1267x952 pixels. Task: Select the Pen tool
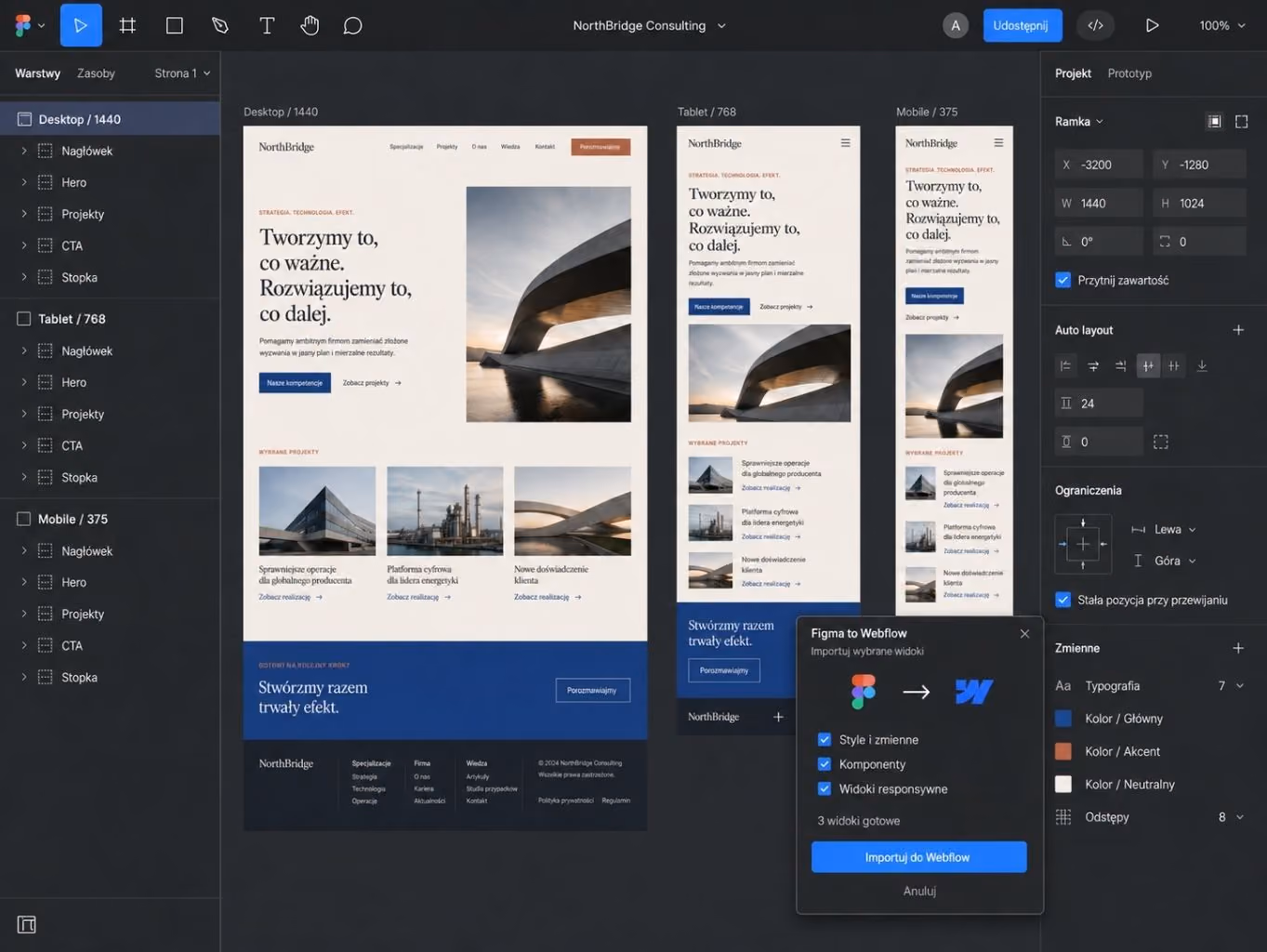coord(220,25)
